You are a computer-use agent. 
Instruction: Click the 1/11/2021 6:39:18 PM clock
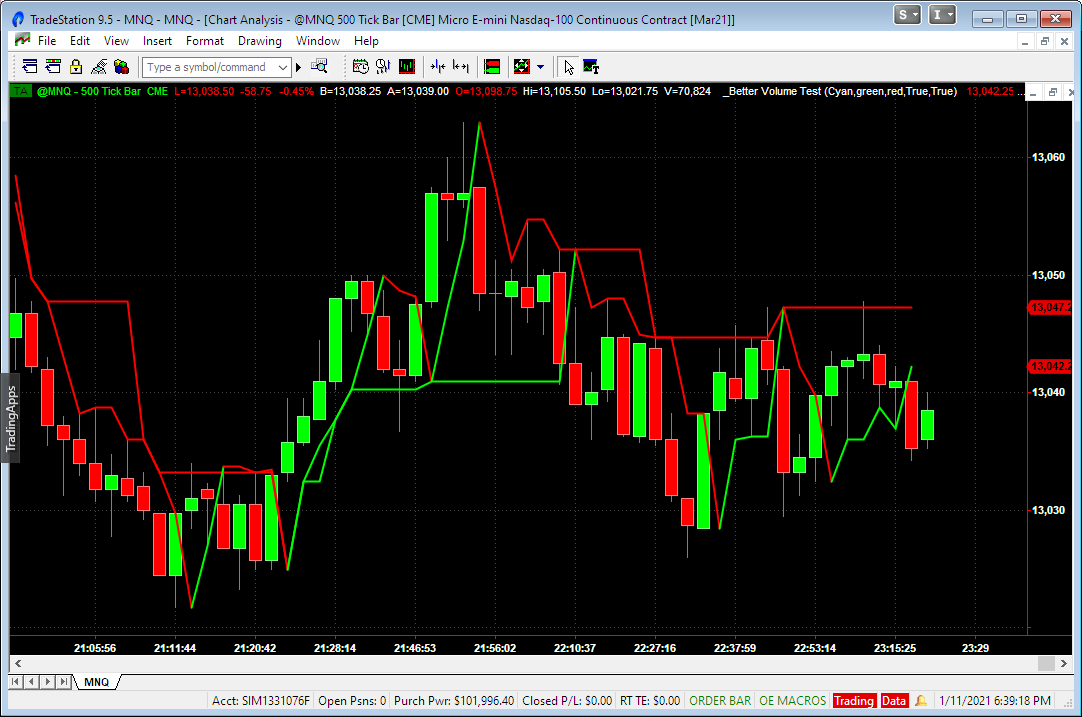tap(995, 700)
